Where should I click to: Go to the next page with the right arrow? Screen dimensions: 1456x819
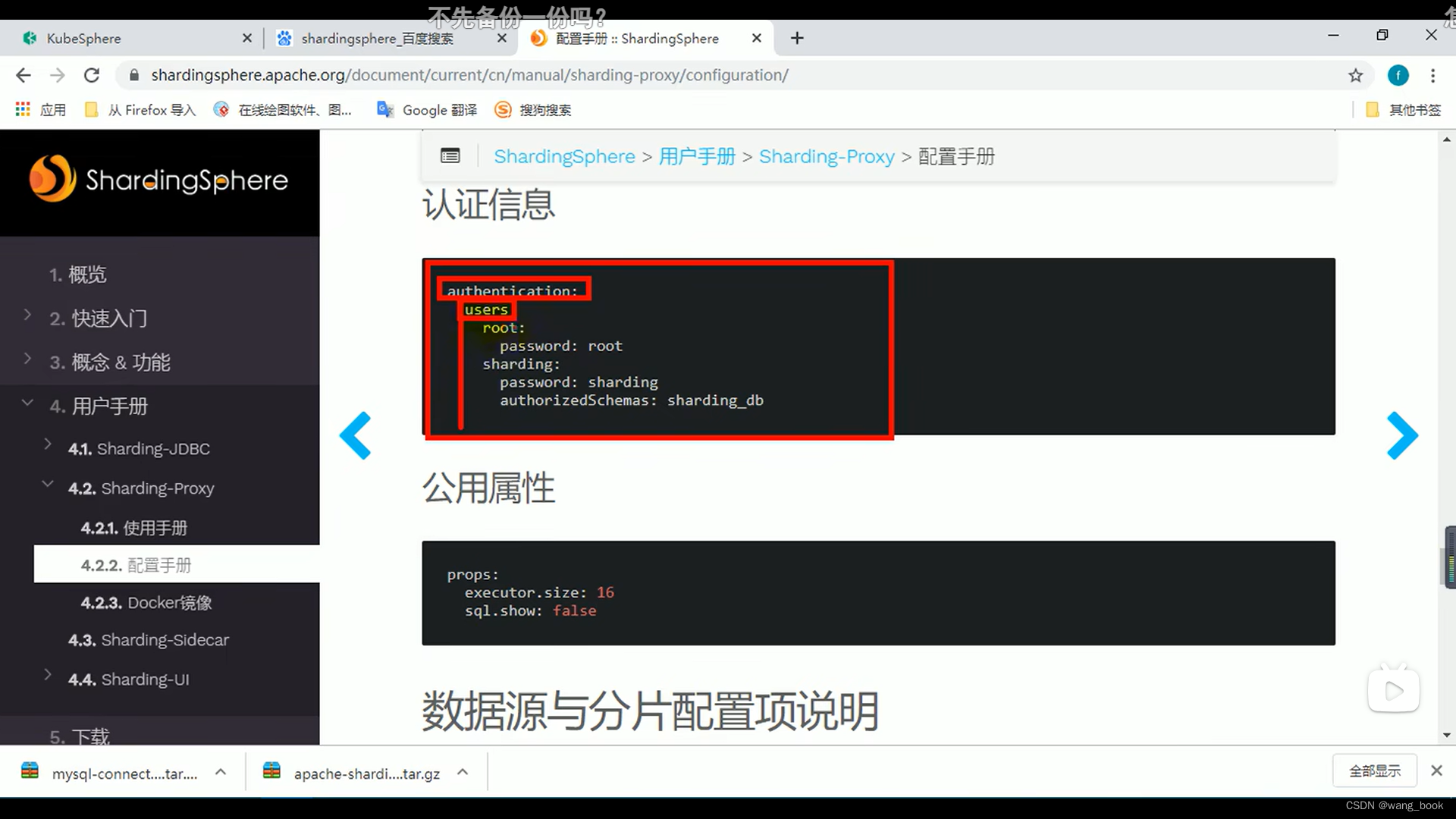[x=1402, y=435]
